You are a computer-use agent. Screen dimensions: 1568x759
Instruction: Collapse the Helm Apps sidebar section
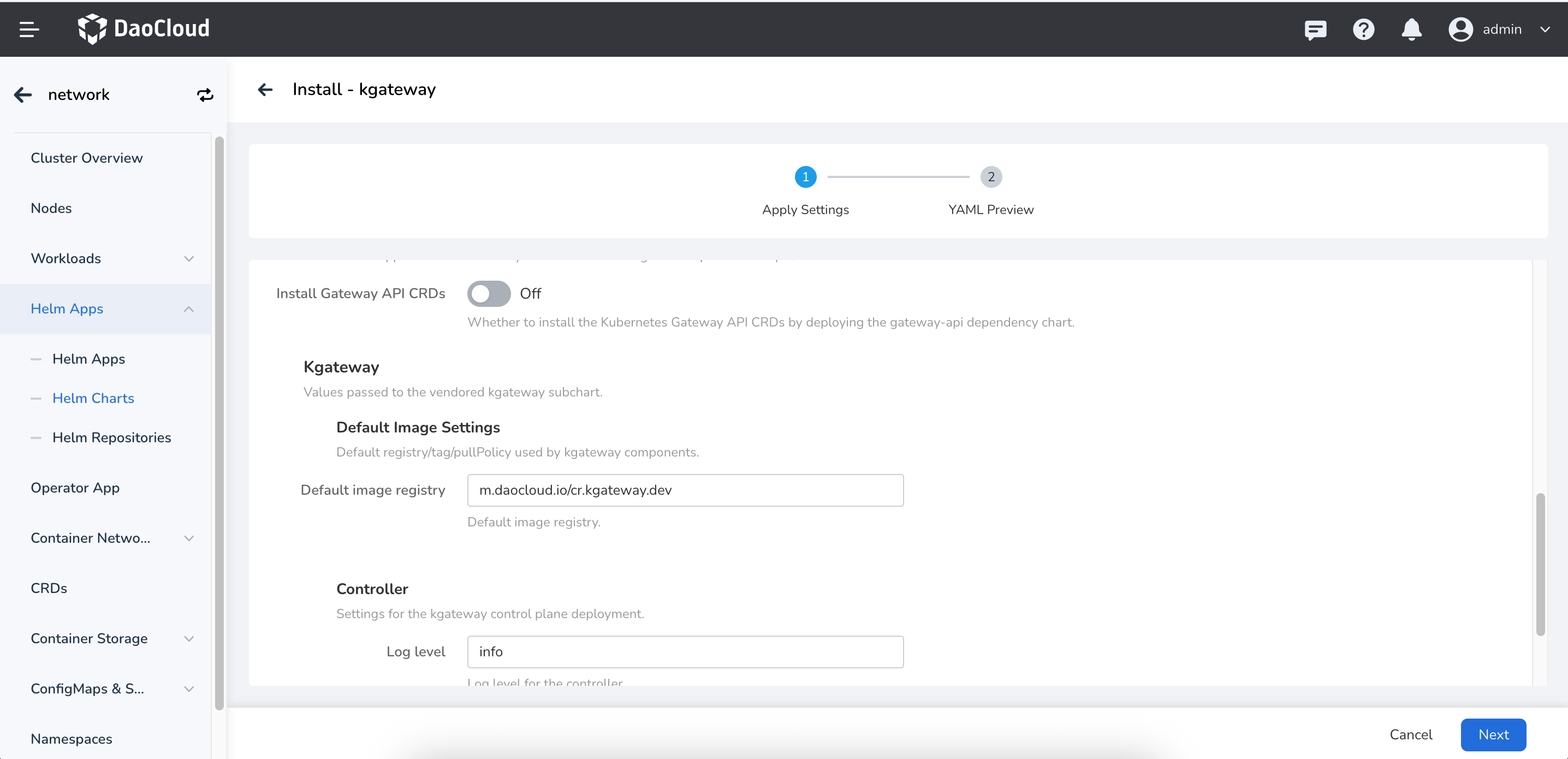tap(189, 309)
